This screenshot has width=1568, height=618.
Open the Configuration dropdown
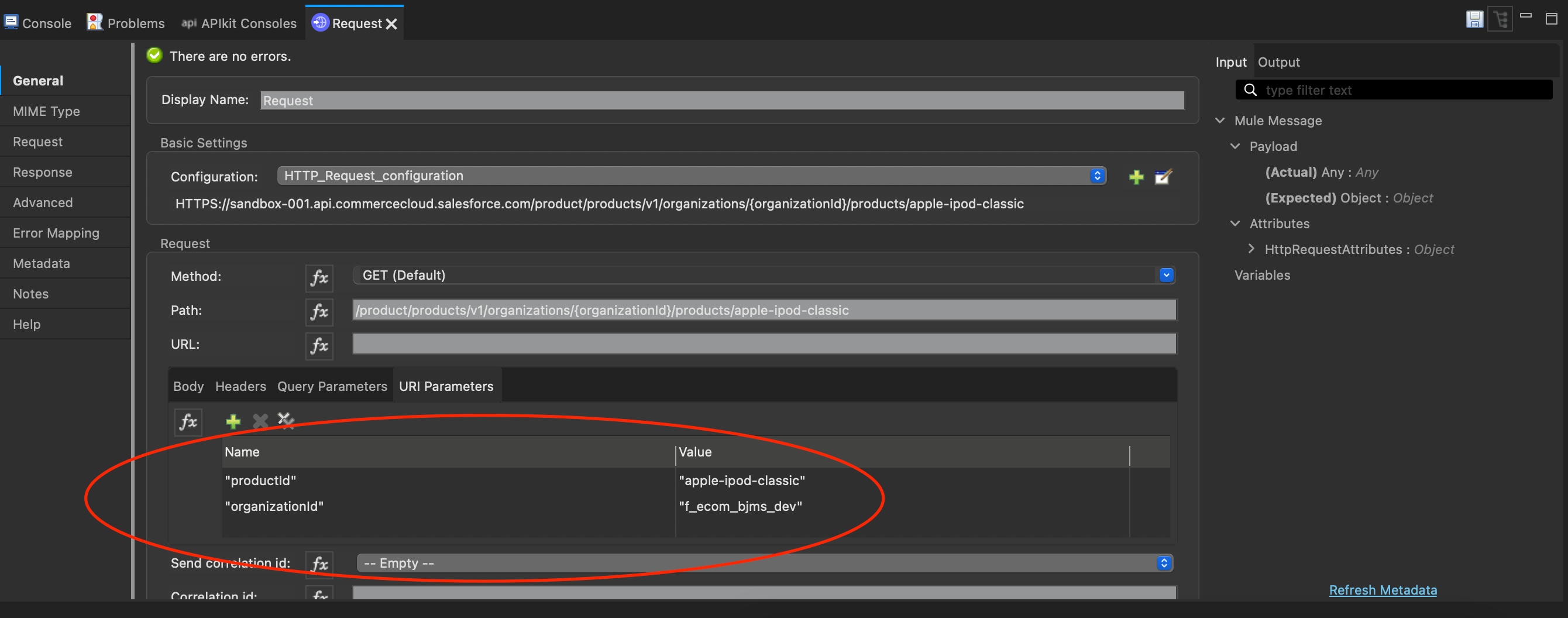point(692,176)
